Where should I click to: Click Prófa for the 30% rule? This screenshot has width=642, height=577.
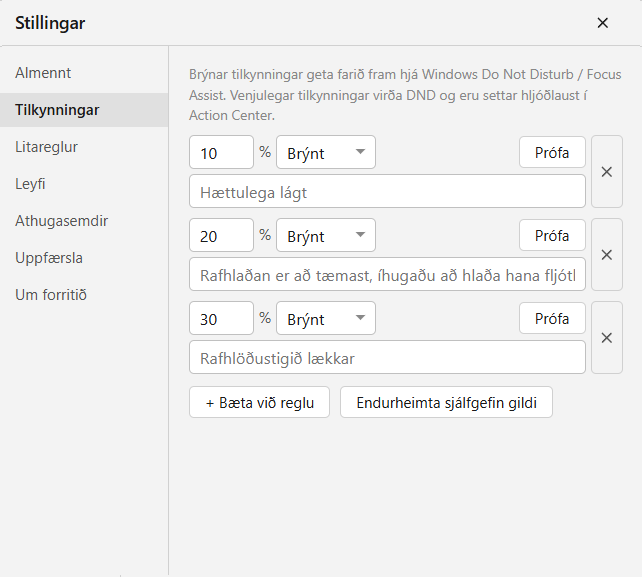point(552,318)
